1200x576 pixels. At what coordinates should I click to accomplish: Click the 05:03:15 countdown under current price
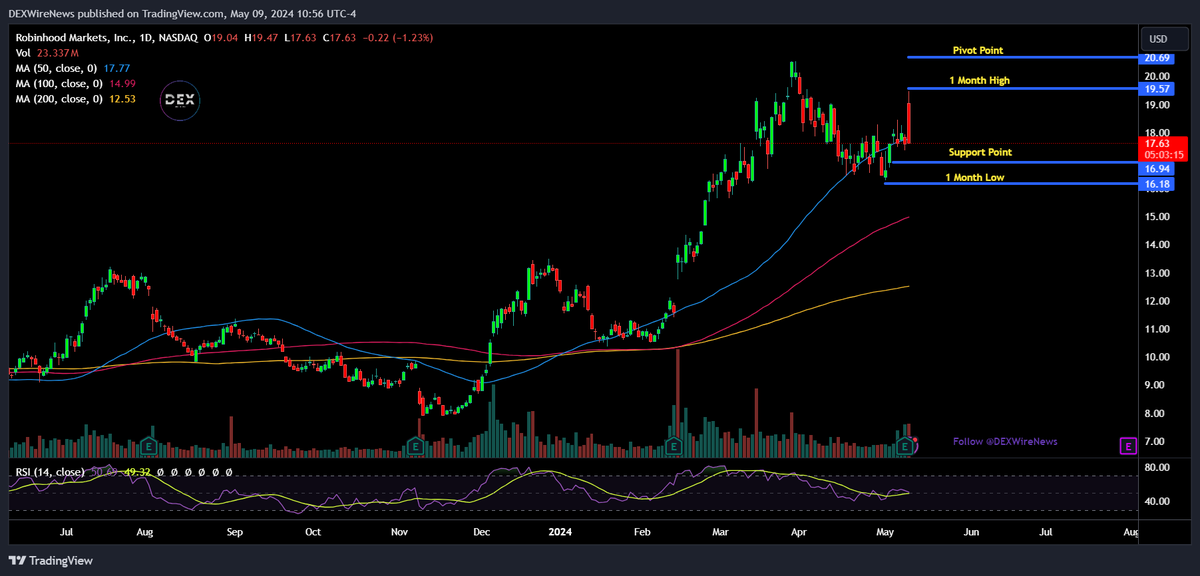[x=1165, y=155]
